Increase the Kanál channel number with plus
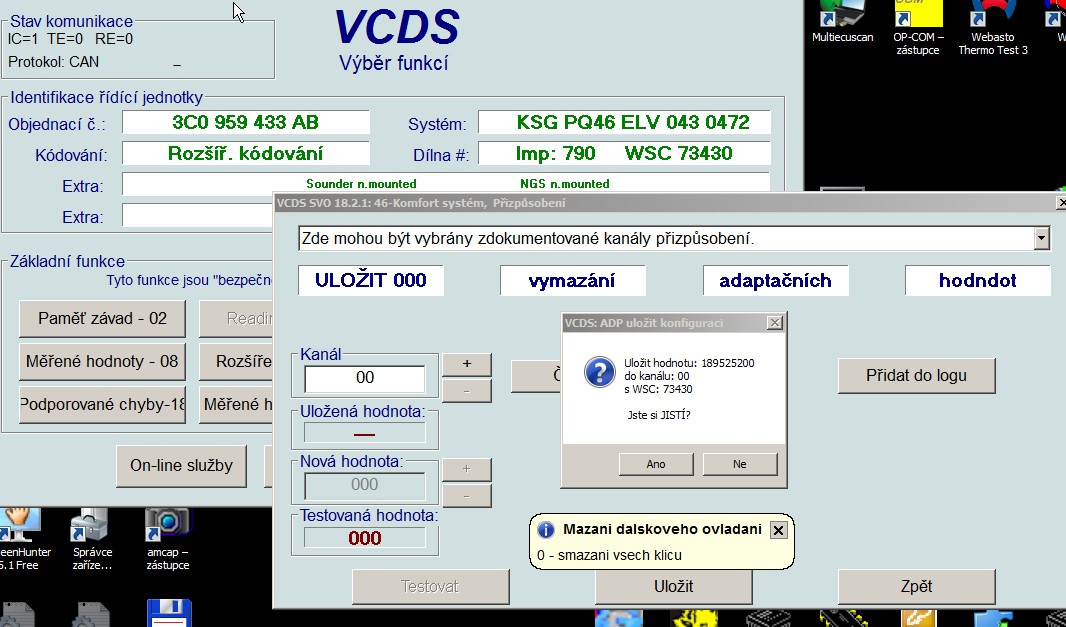 point(466,364)
